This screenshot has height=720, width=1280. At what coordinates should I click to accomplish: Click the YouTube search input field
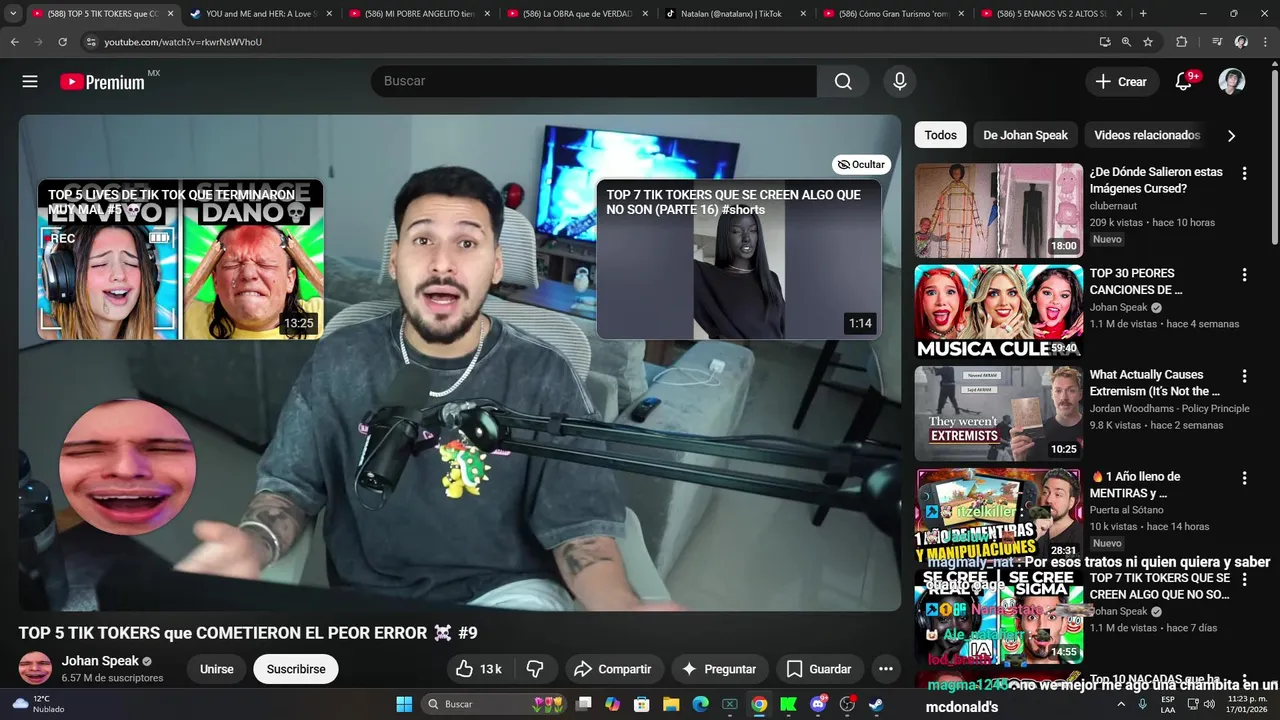click(593, 81)
